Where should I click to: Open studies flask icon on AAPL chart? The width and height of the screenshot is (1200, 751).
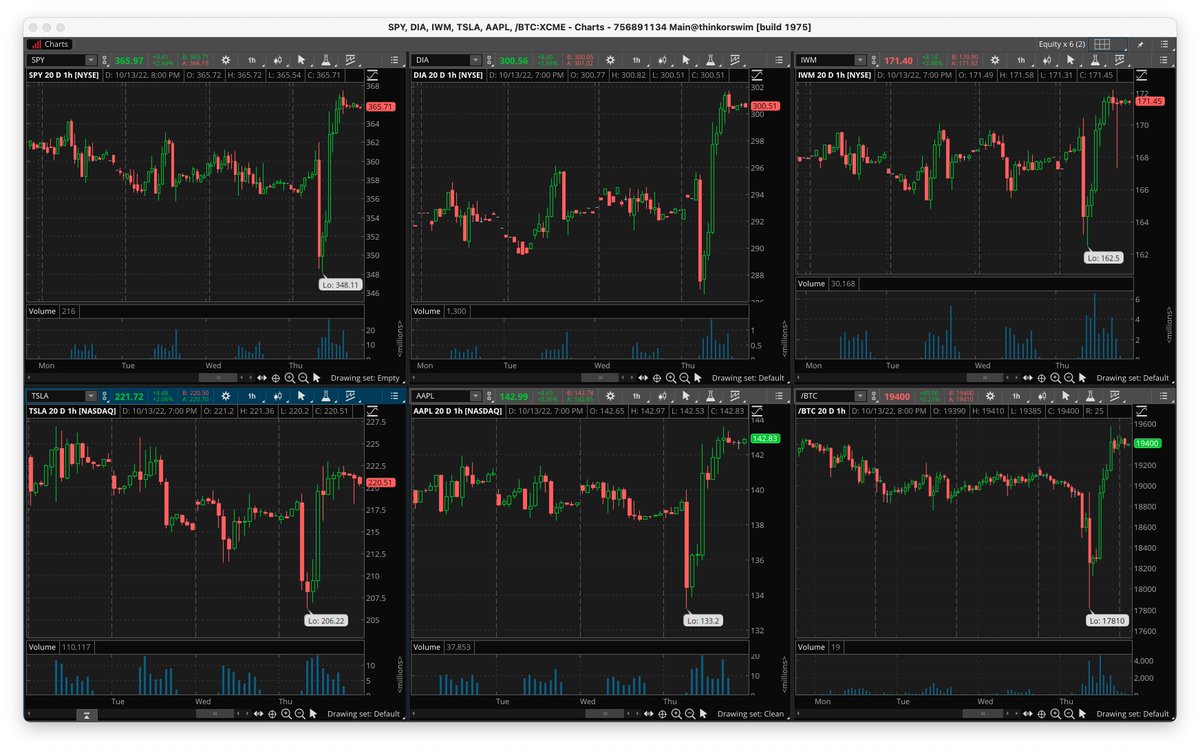[x=712, y=396]
